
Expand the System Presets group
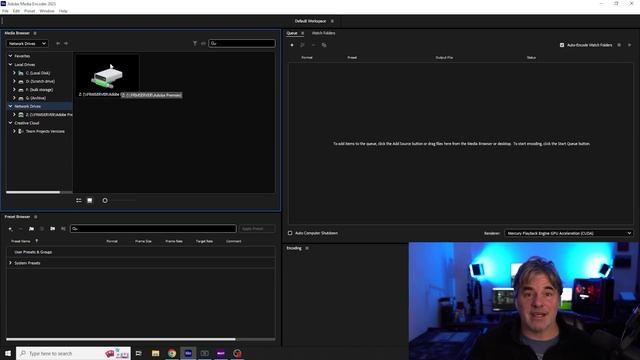tap(11, 263)
